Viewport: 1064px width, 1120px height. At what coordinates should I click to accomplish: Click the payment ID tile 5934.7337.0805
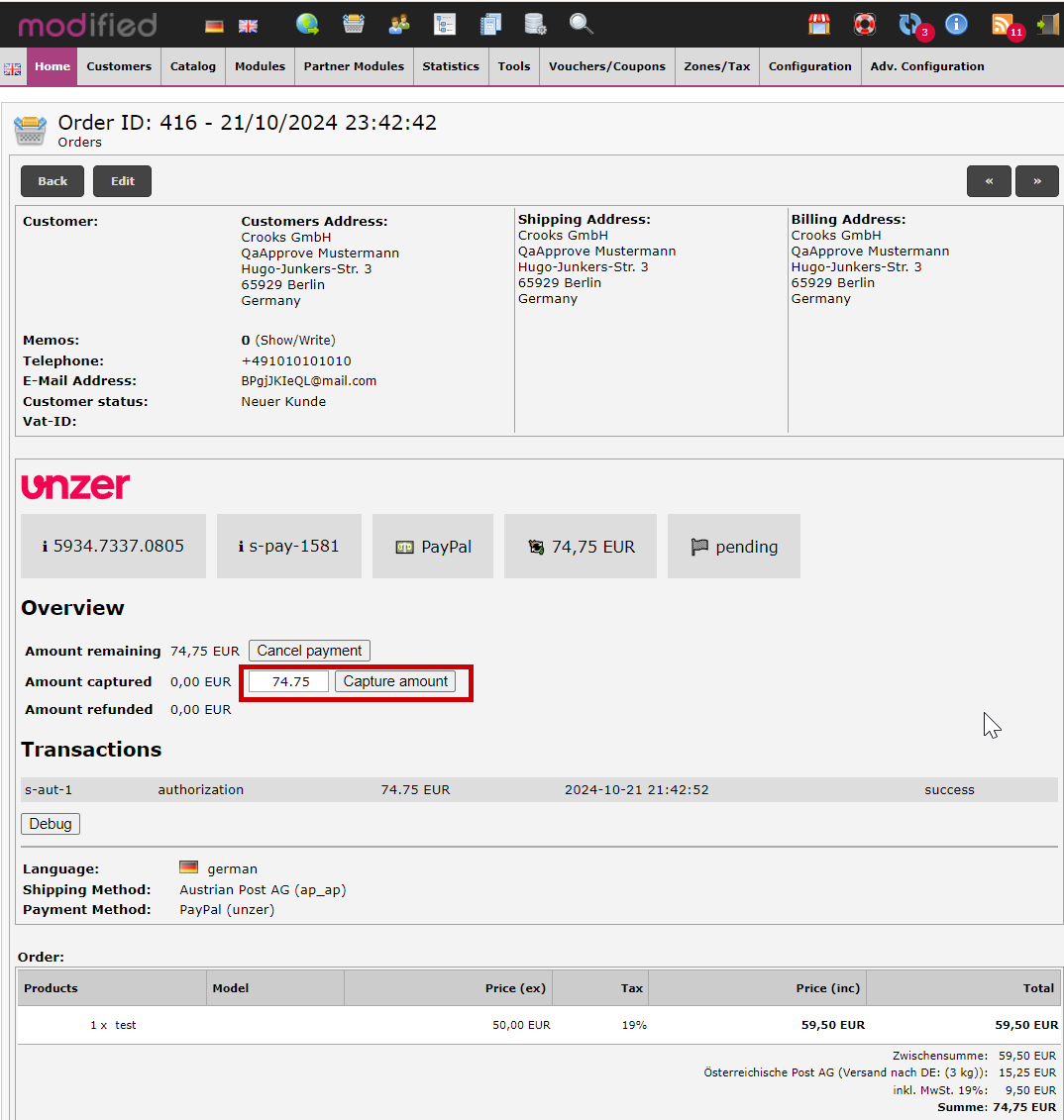(113, 546)
